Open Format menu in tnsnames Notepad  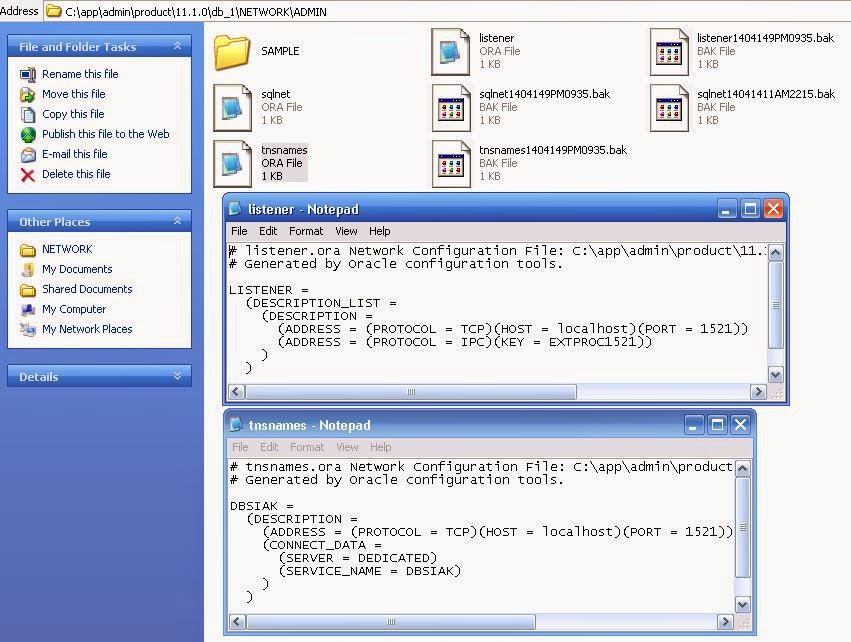coord(307,447)
